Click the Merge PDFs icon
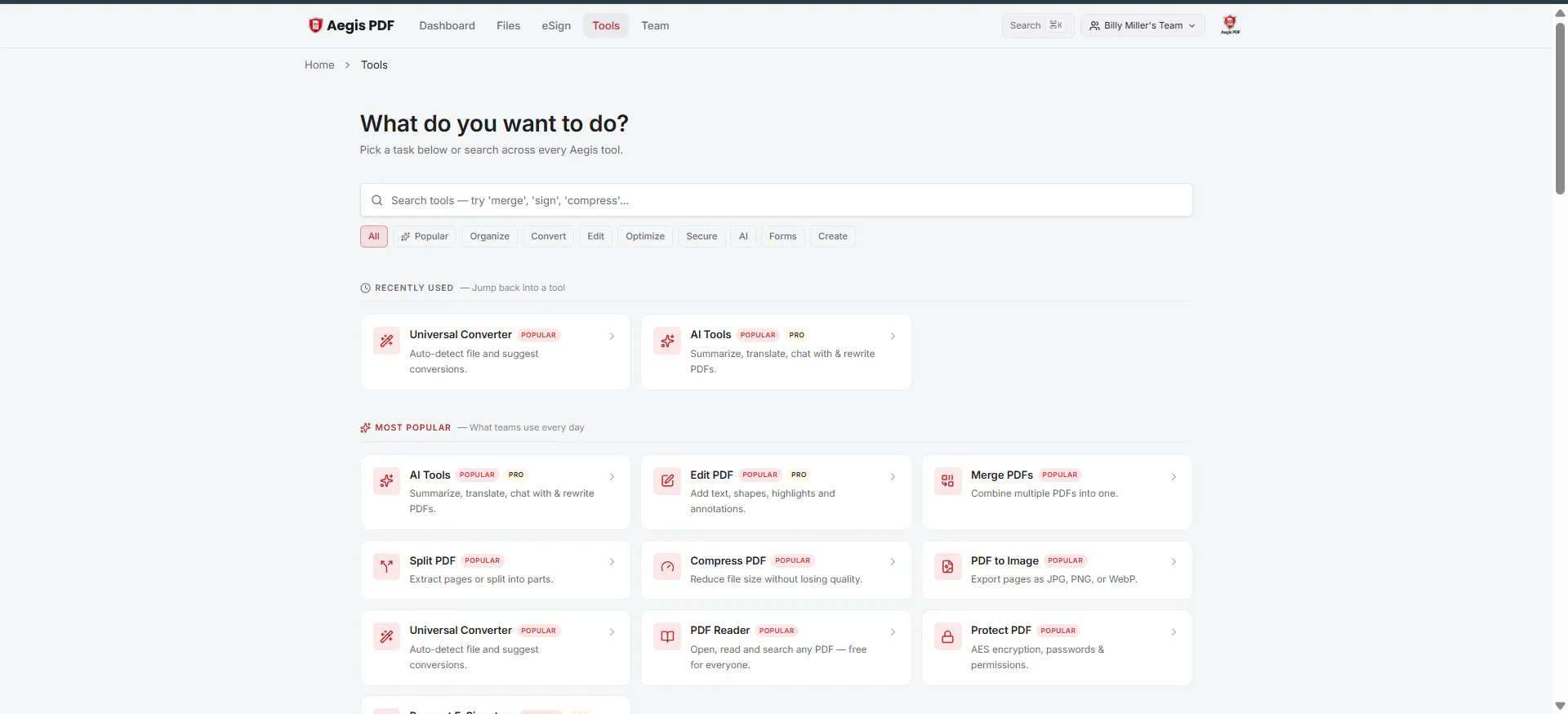 [x=947, y=480]
